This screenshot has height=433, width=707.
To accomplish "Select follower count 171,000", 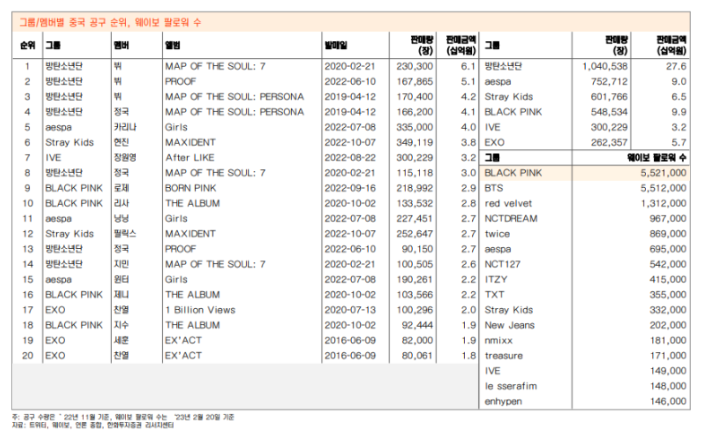I will (x=668, y=355).
